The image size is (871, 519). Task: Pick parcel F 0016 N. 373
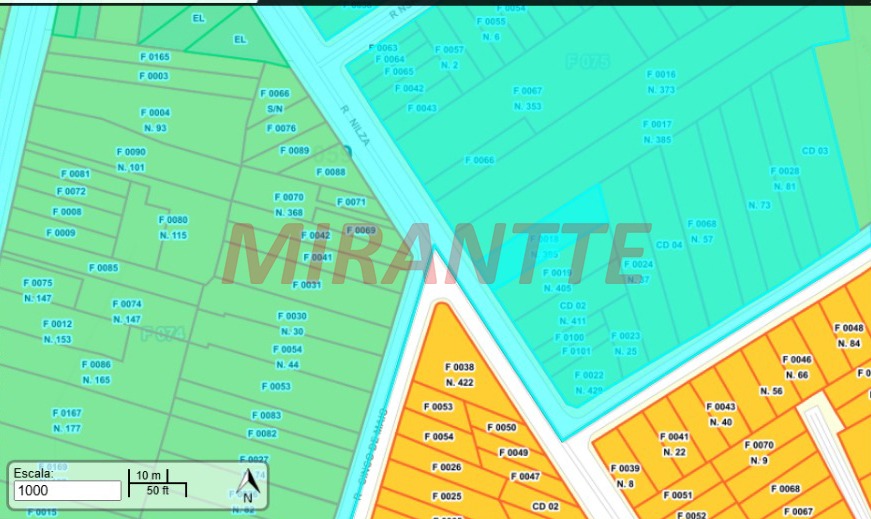click(x=660, y=82)
